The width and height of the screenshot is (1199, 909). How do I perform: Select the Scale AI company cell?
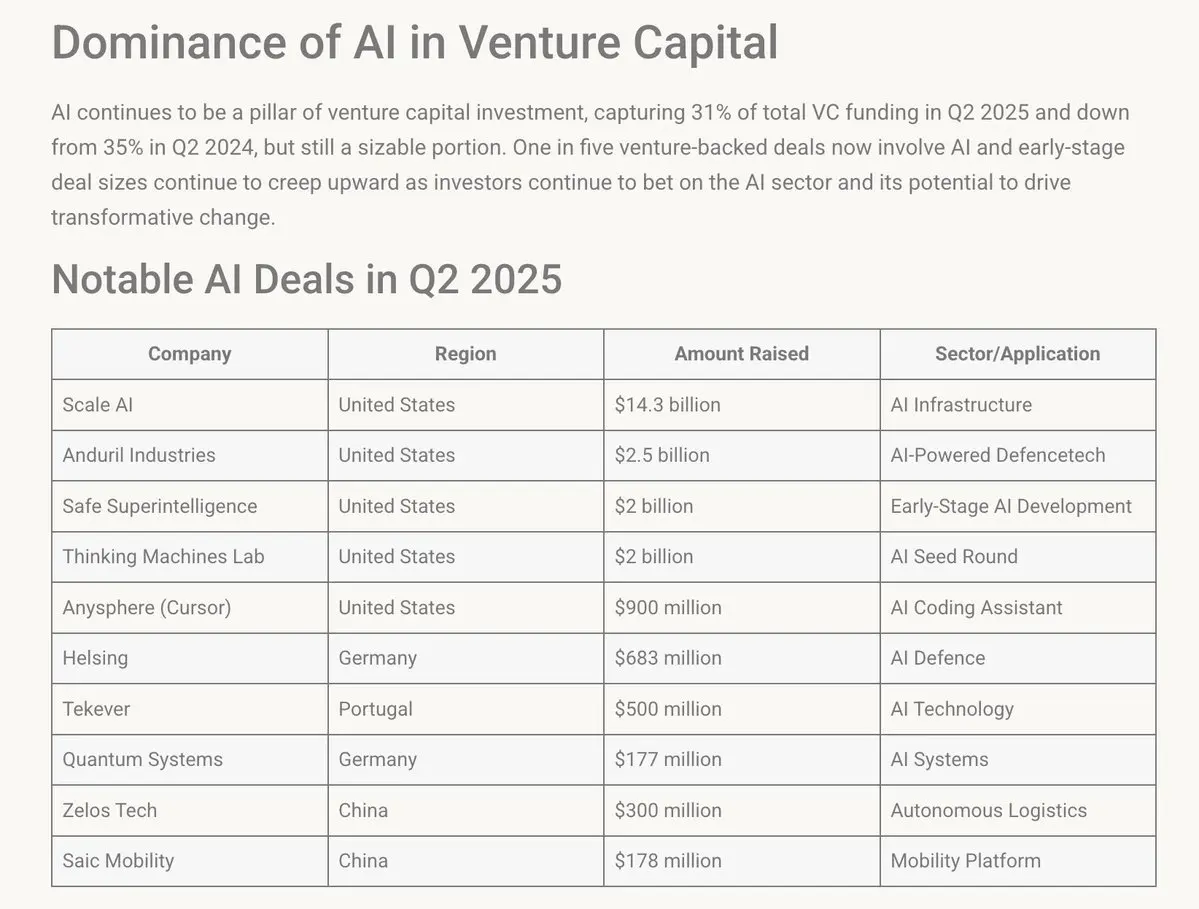[190, 404]
